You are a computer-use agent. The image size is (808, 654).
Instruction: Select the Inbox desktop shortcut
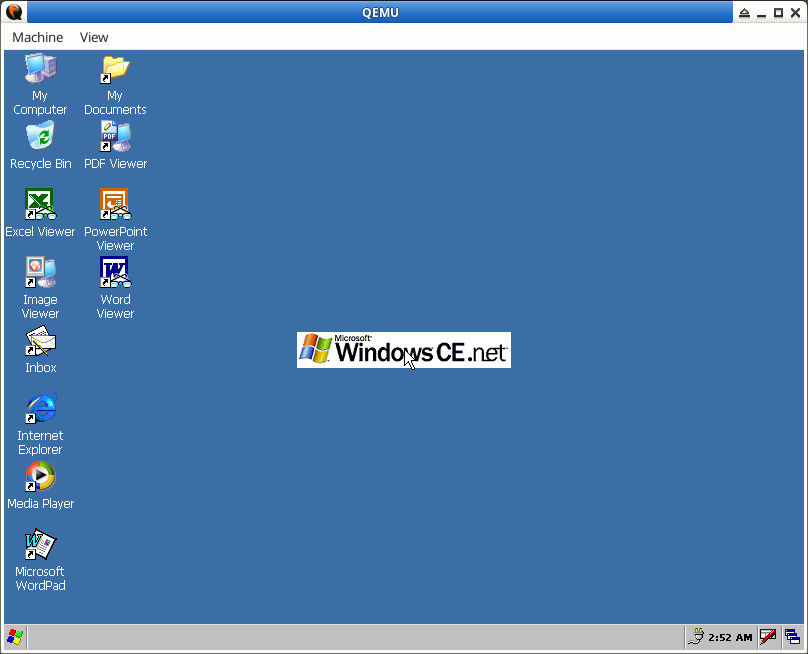40,349
